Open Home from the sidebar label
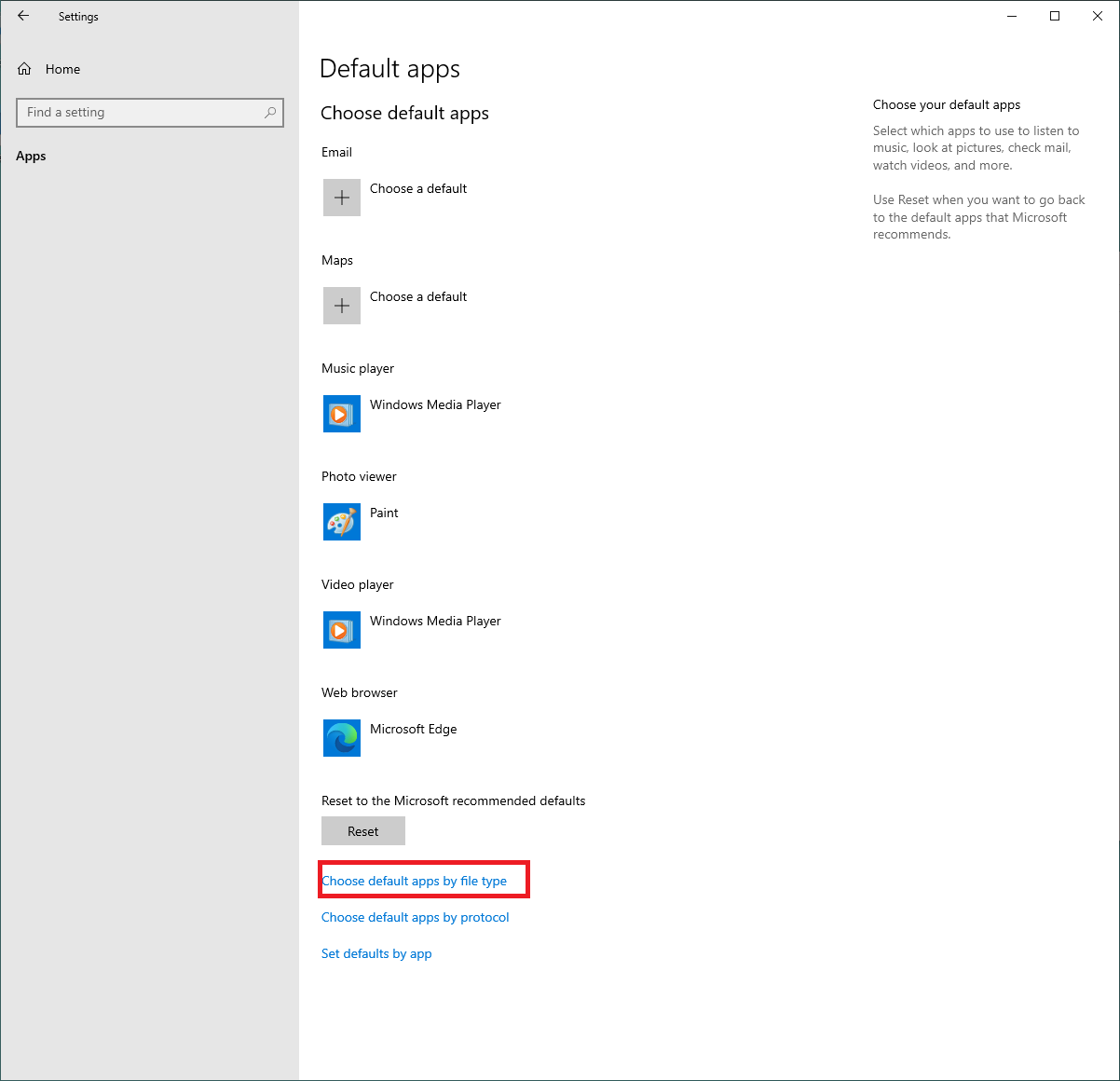This screenshot has height=1081, width=1120. click(62, 69)
